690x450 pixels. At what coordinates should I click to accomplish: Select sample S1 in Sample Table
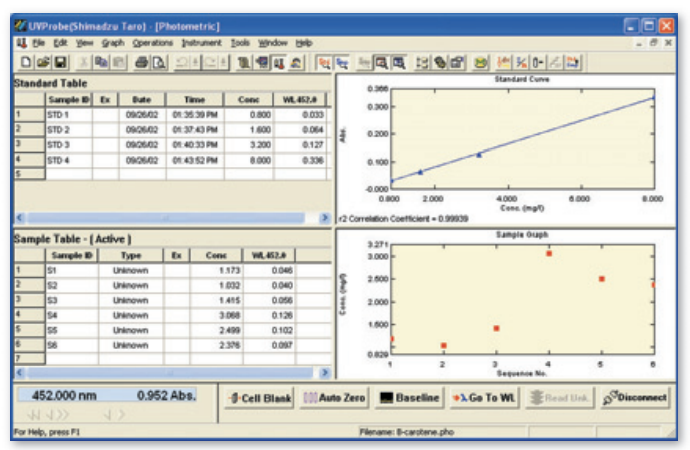pos(72,271)
